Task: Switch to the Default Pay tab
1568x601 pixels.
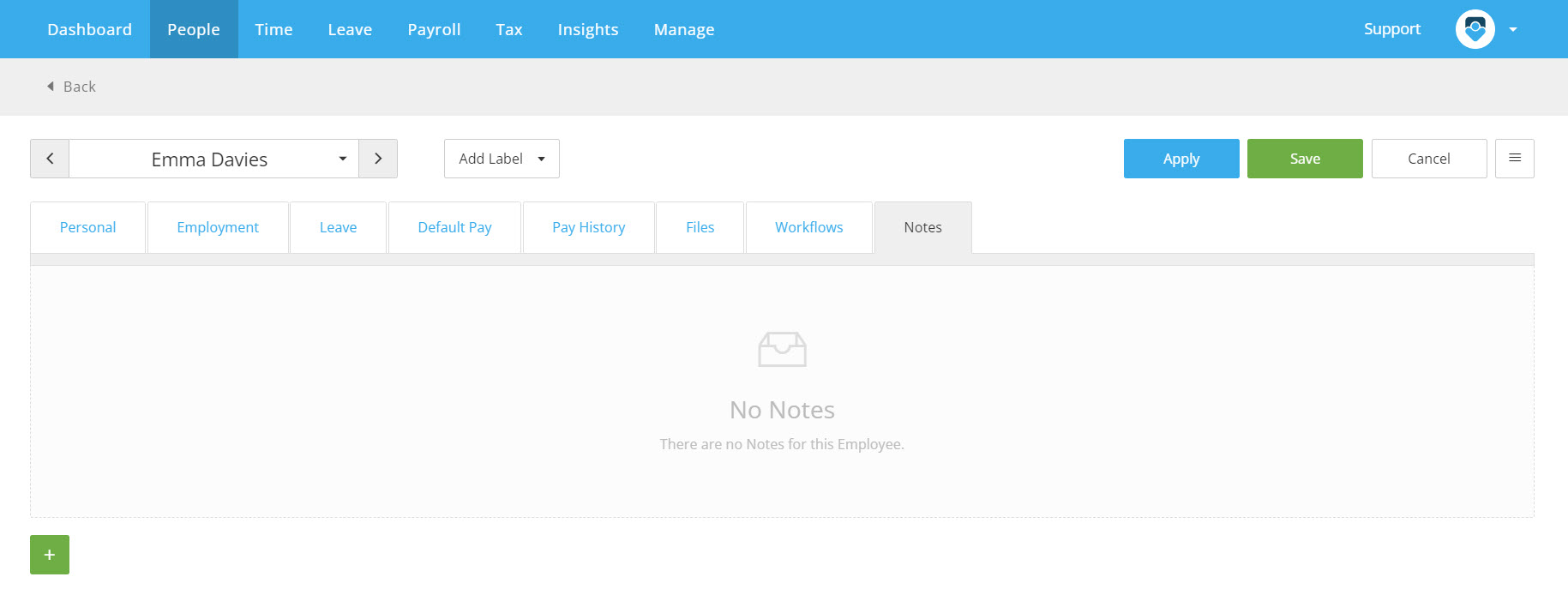Action: (x=454, y=227)
